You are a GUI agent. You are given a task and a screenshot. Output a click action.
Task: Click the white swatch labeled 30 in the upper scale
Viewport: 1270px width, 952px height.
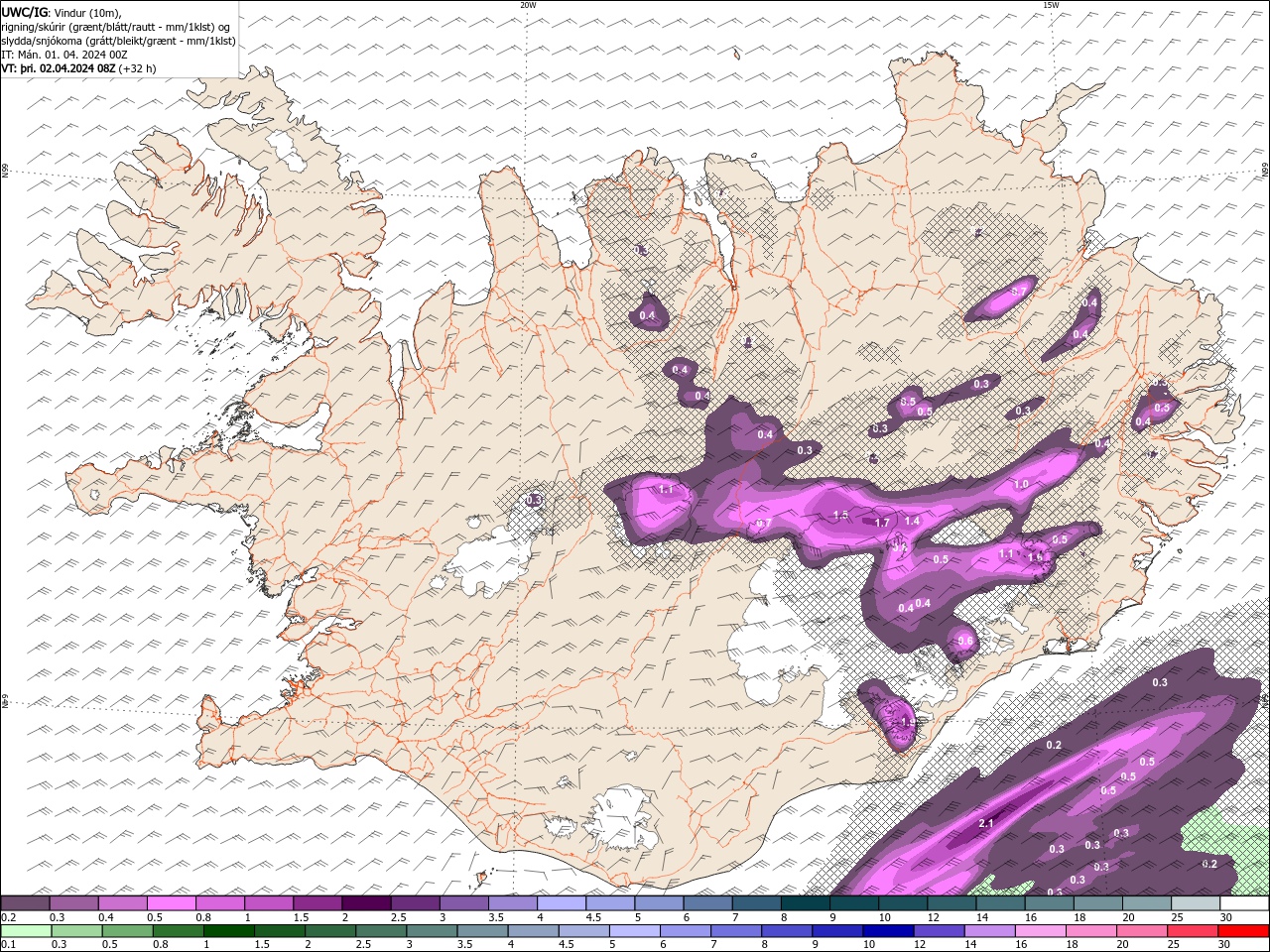pyautogui.click(x=1244, y=903)
